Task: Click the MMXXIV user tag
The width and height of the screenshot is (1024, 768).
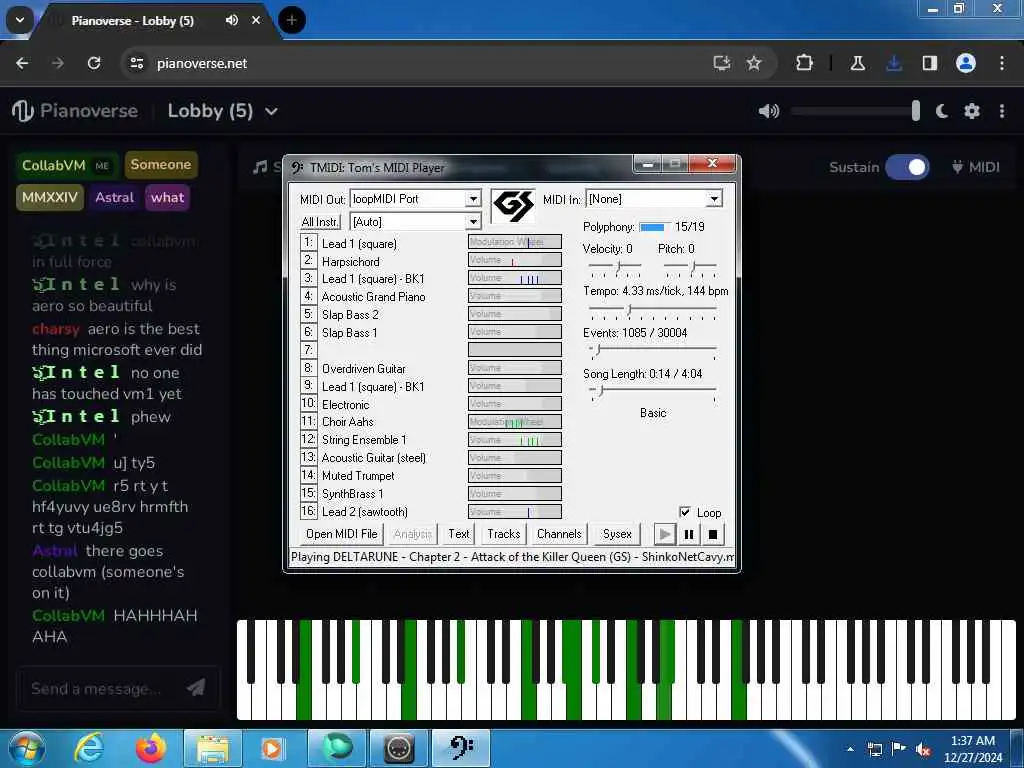Action: pos(50,197)
